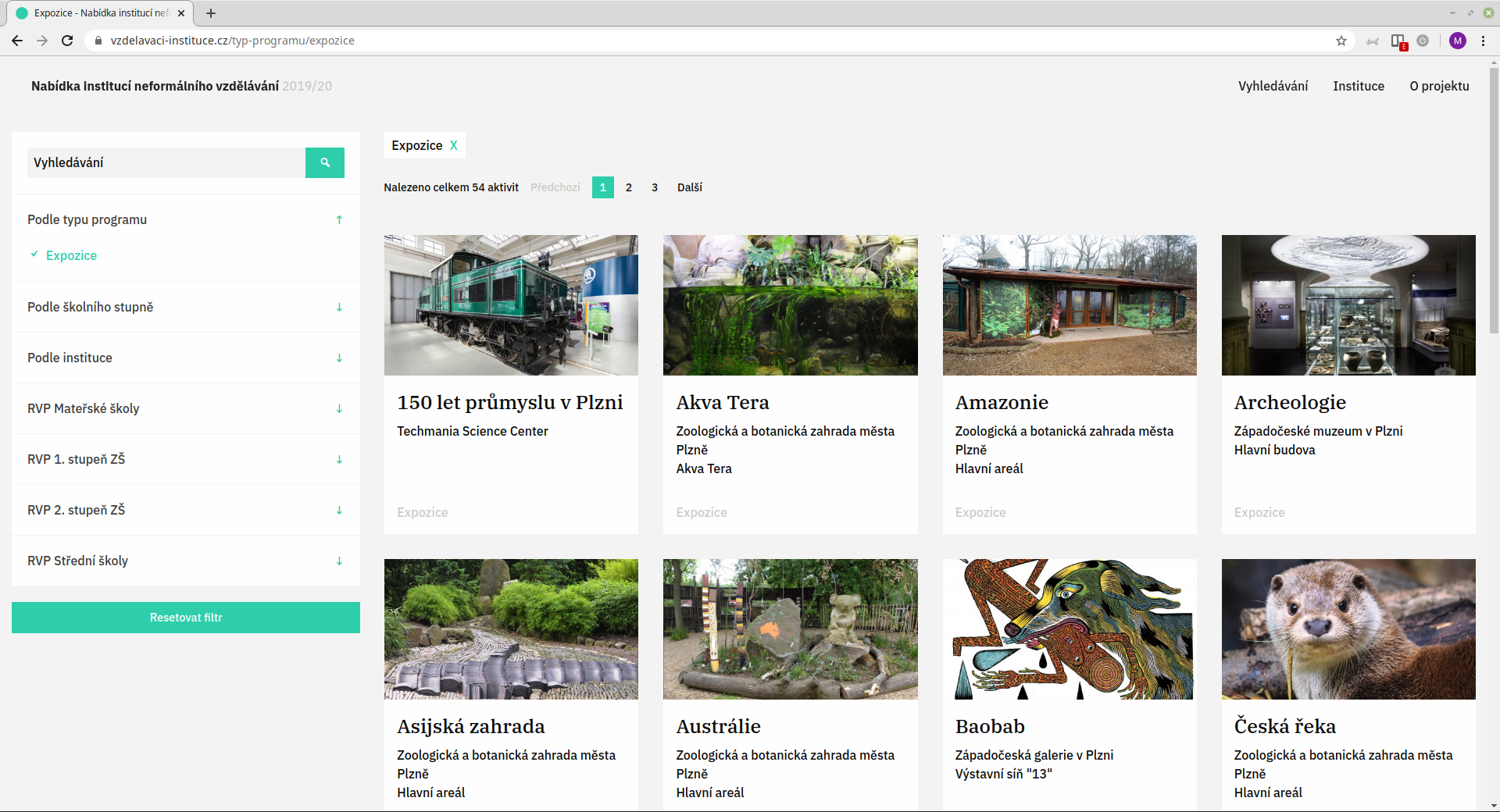Open the Amazonie card title
Image resolution: width=1500 pixels, height=812 pixels.
[x=1002, y=403]
